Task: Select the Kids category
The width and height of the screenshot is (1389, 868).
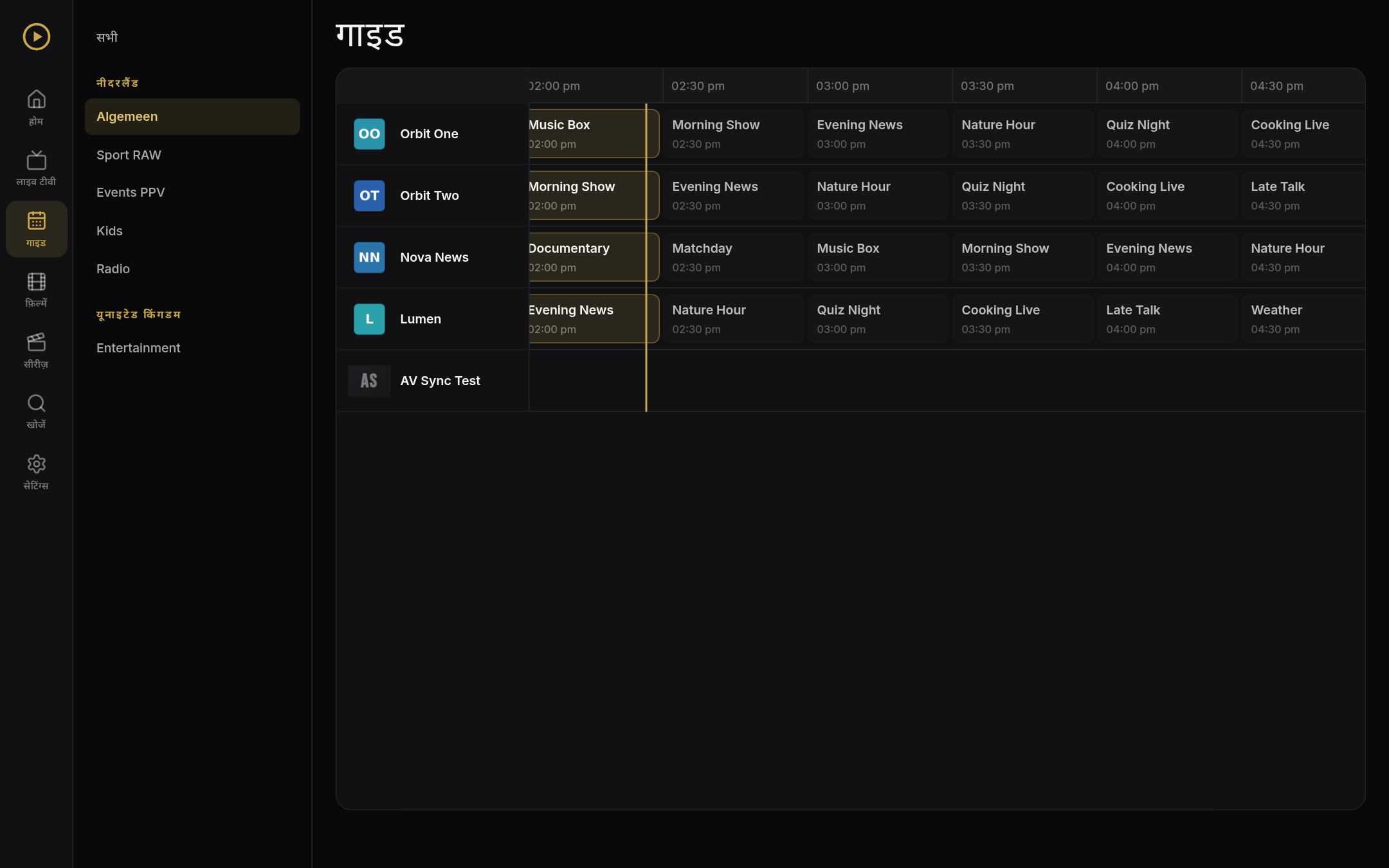Action: [x=192, y=231]
